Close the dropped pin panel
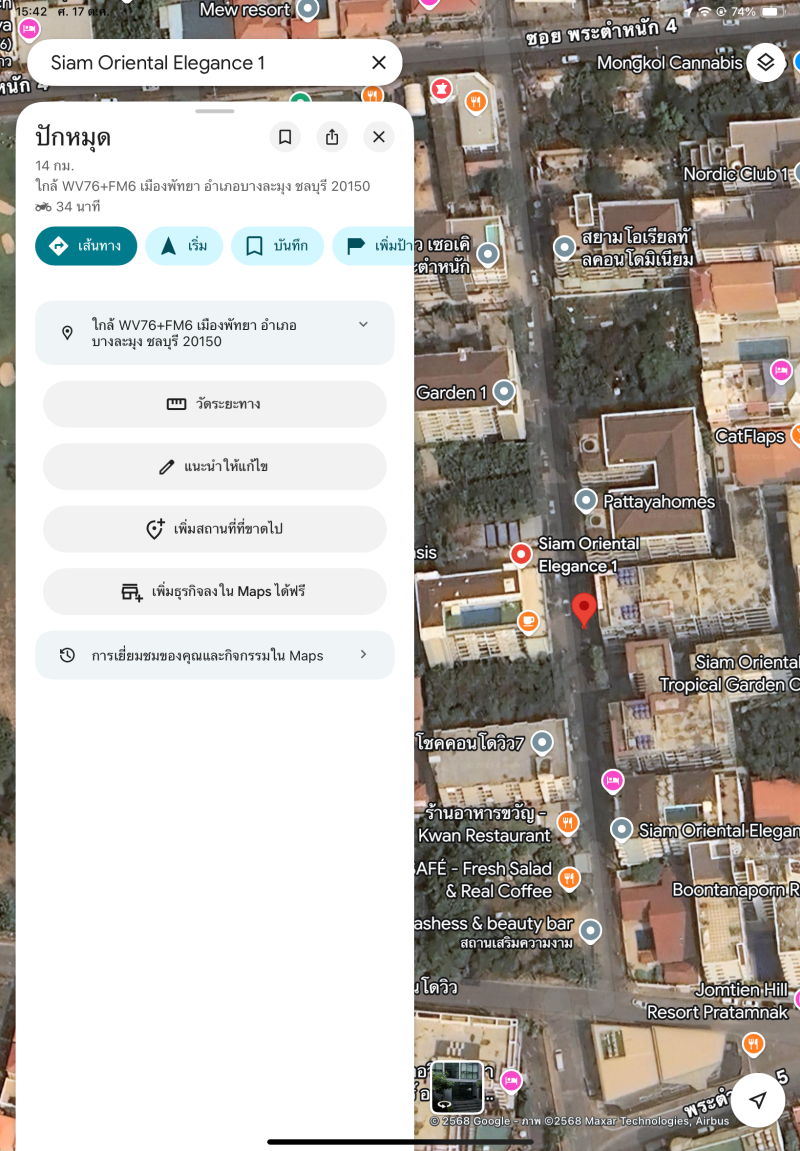 pyautogui.click(x=379, y=137)
